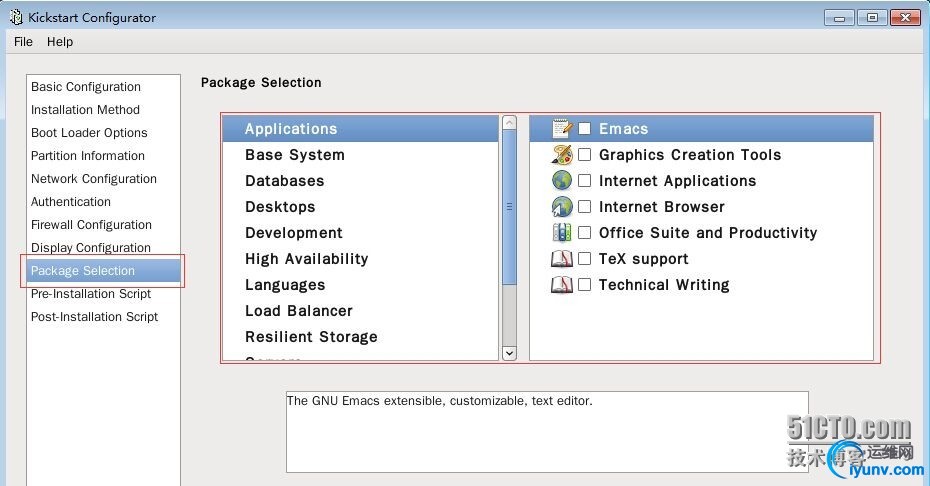Click the Graphics Creation Tools palette icon
Screen dimensions: 930x486
tap(562, 154)
